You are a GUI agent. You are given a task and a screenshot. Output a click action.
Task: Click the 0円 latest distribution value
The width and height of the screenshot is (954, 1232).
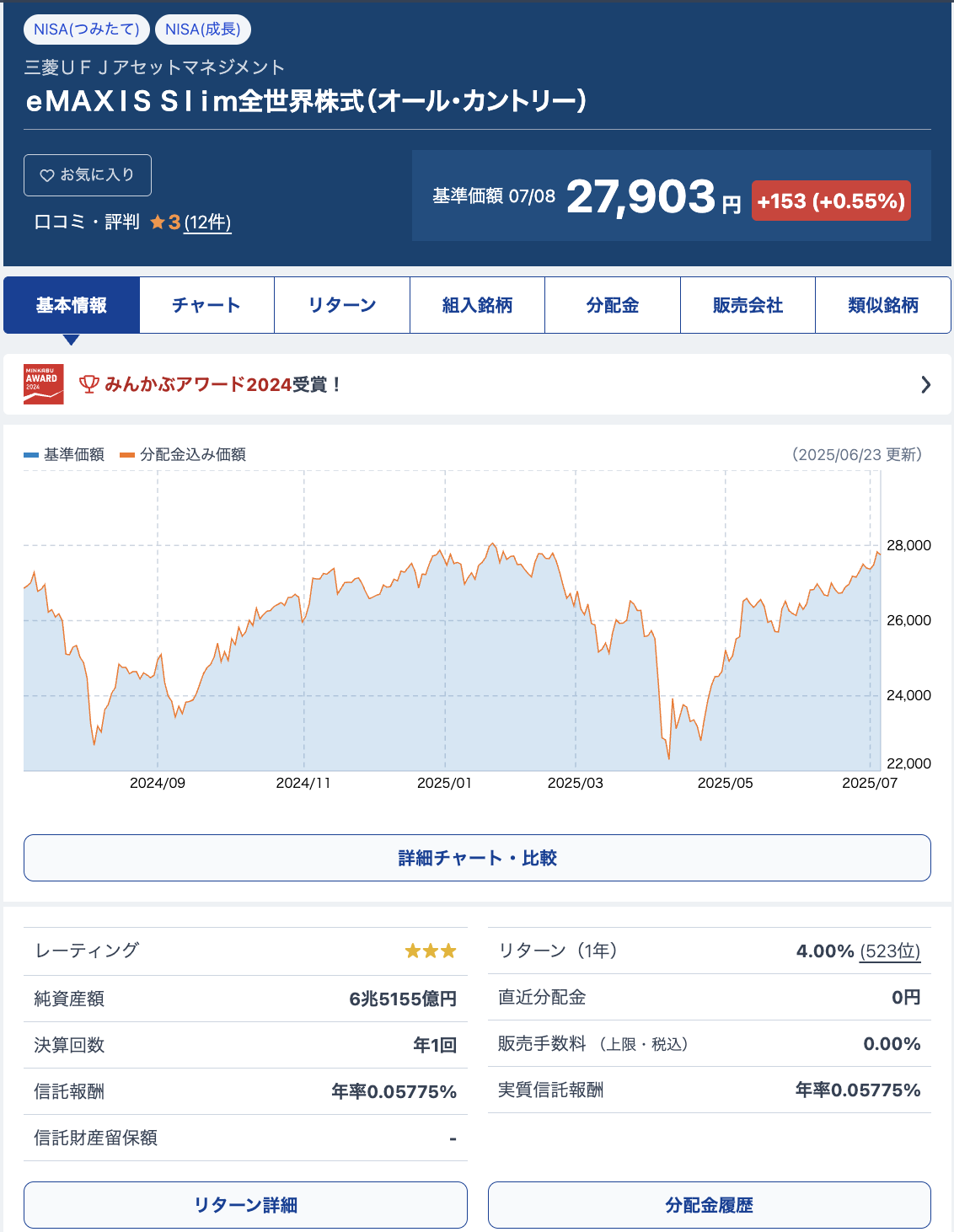click(906, 998)
